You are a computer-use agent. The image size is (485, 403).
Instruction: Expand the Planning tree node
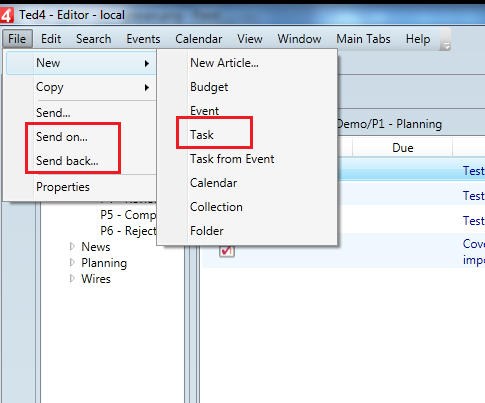[72, 262]
